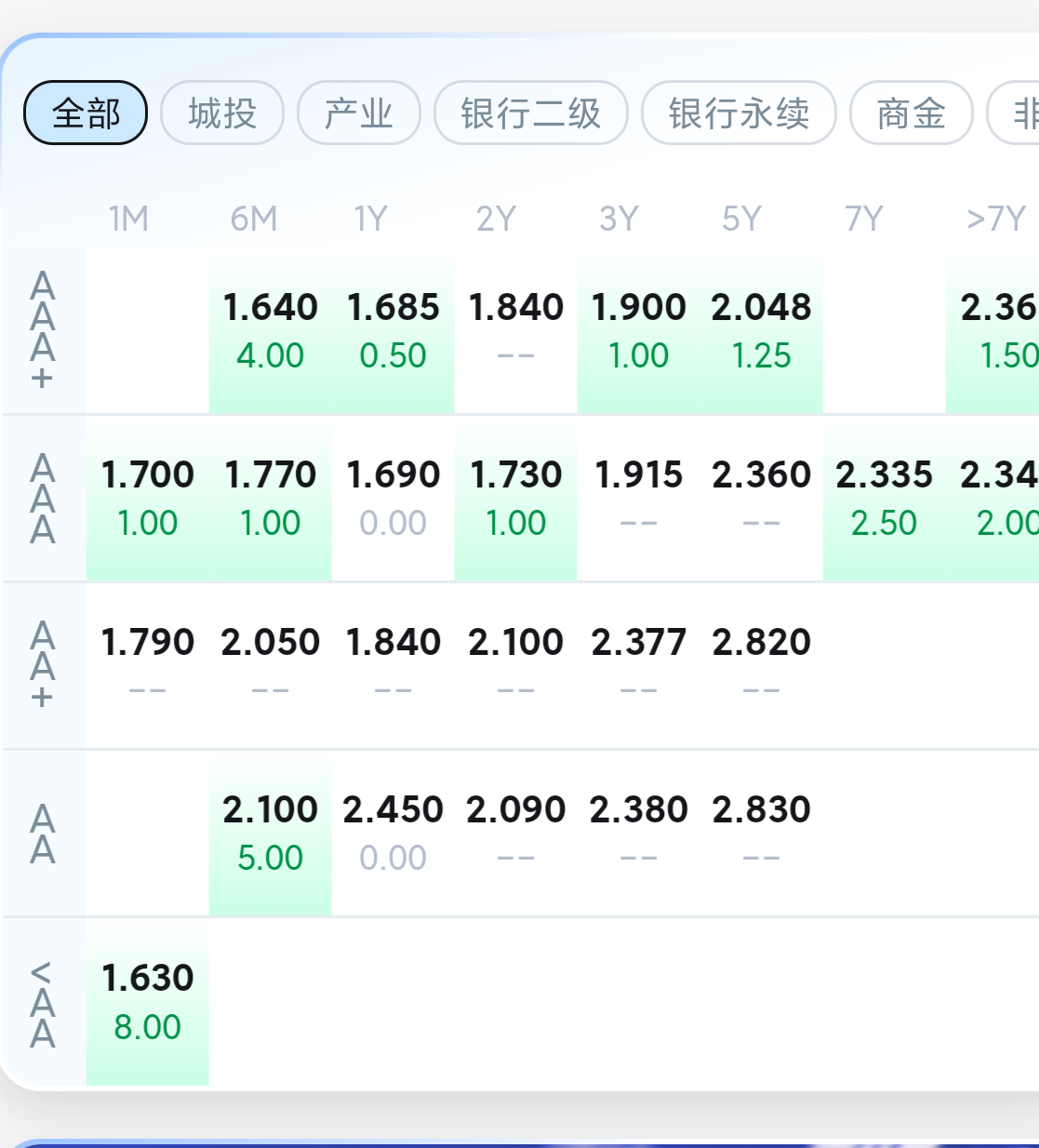Choose the 银行永续 filter tab

[x=739, y=113]
